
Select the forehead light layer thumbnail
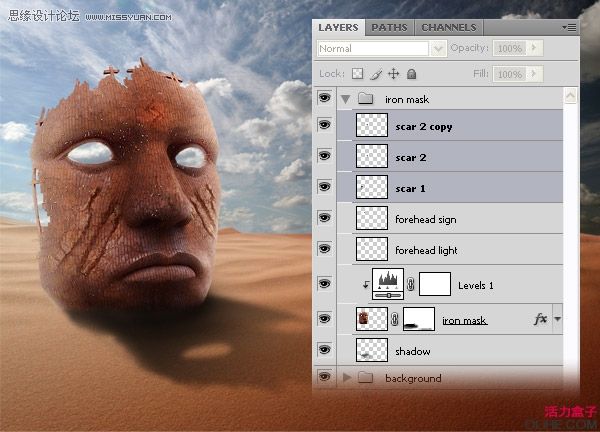[x=372, y=249]
